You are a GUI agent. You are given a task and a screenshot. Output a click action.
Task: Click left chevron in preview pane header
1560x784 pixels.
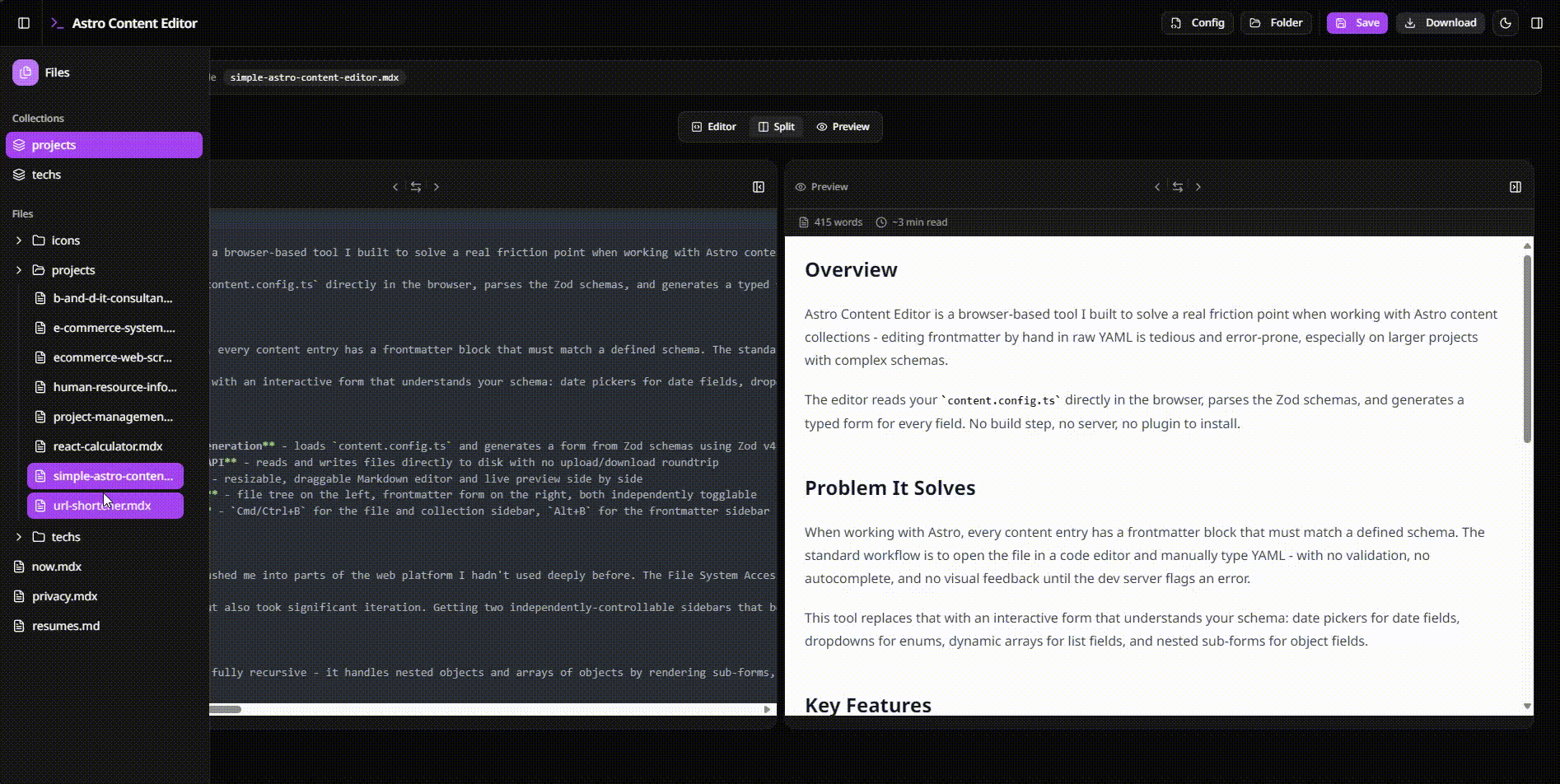tap(1157, 187)
